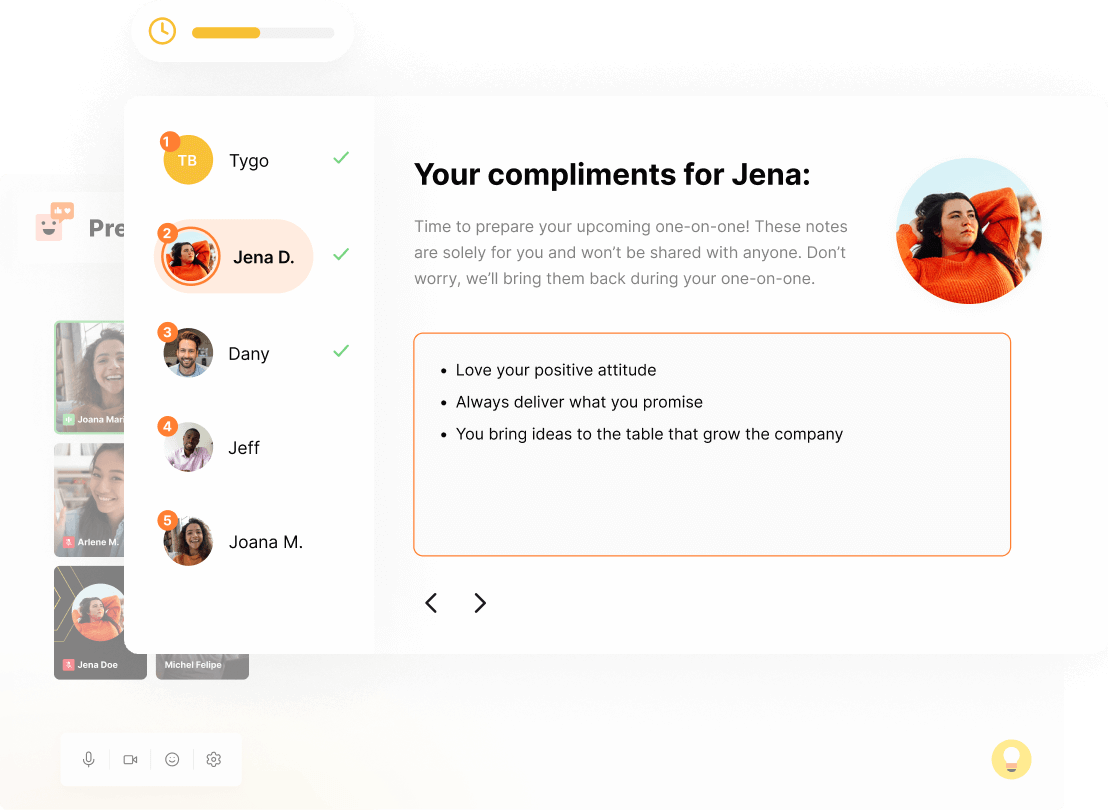Open the Jena Doe video thumbnail

[x=89, y=623]
